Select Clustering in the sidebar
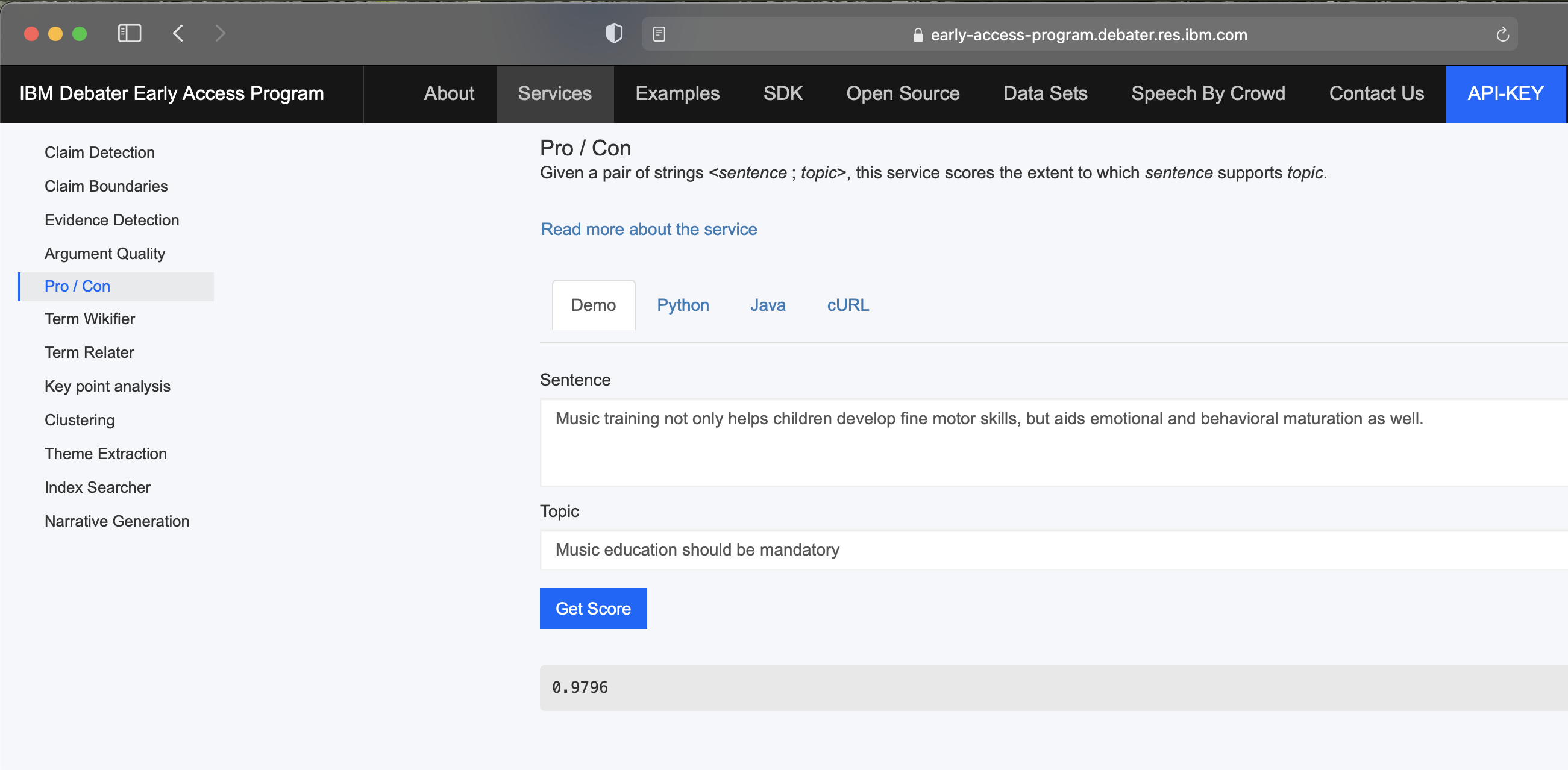 click(79, 420)
